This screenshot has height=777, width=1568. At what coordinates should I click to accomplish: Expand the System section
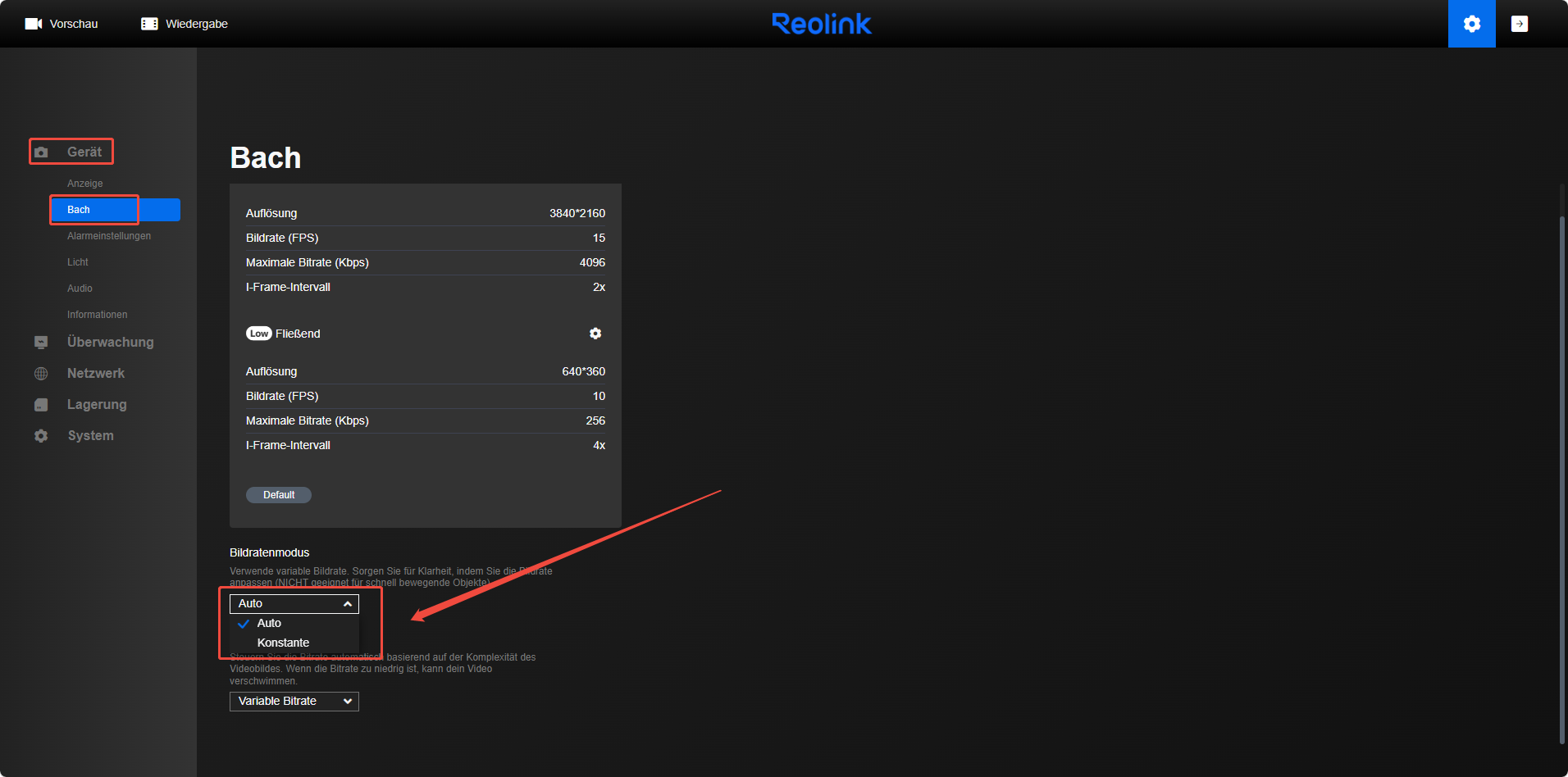point(91,435)
